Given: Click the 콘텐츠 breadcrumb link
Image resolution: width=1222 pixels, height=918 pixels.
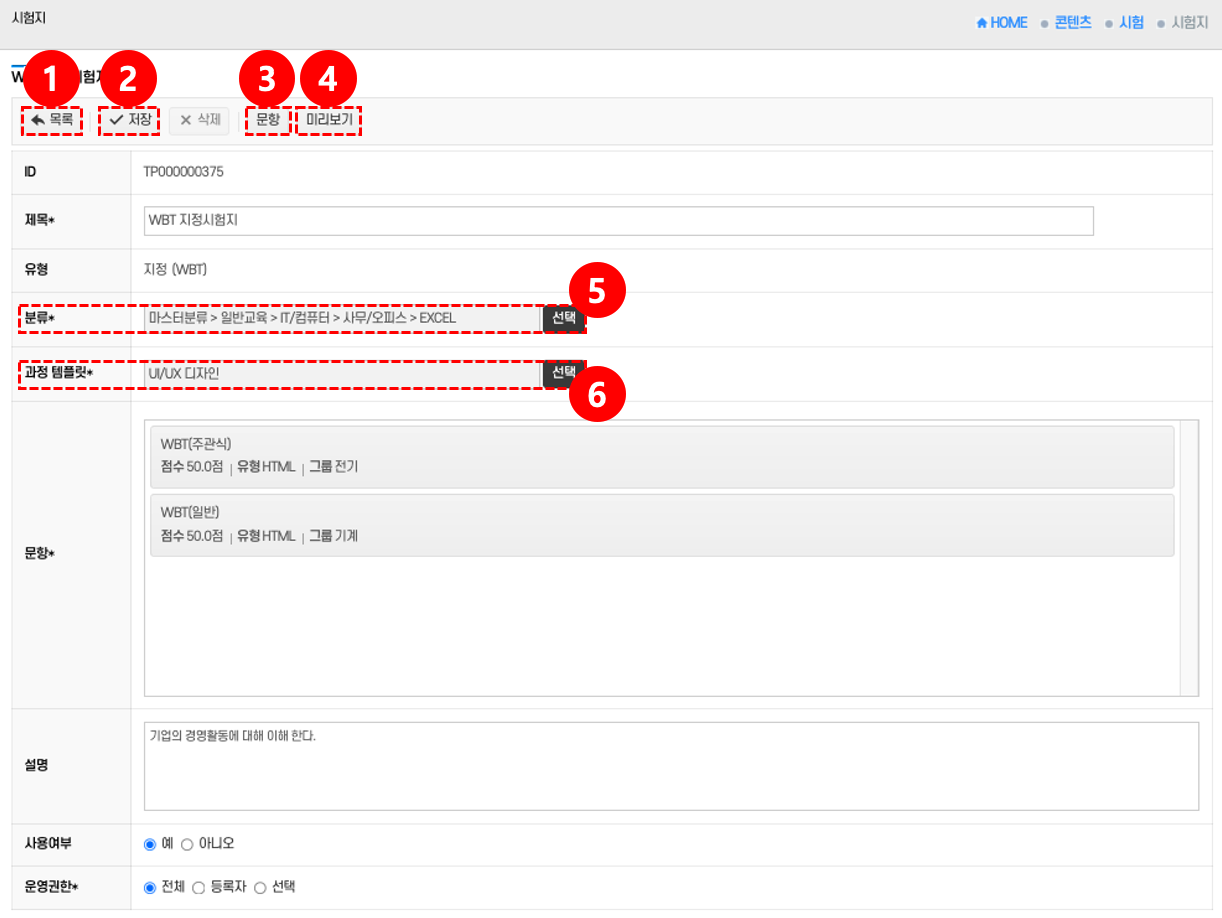Looking at the screenshot, I should (1072, 23).
